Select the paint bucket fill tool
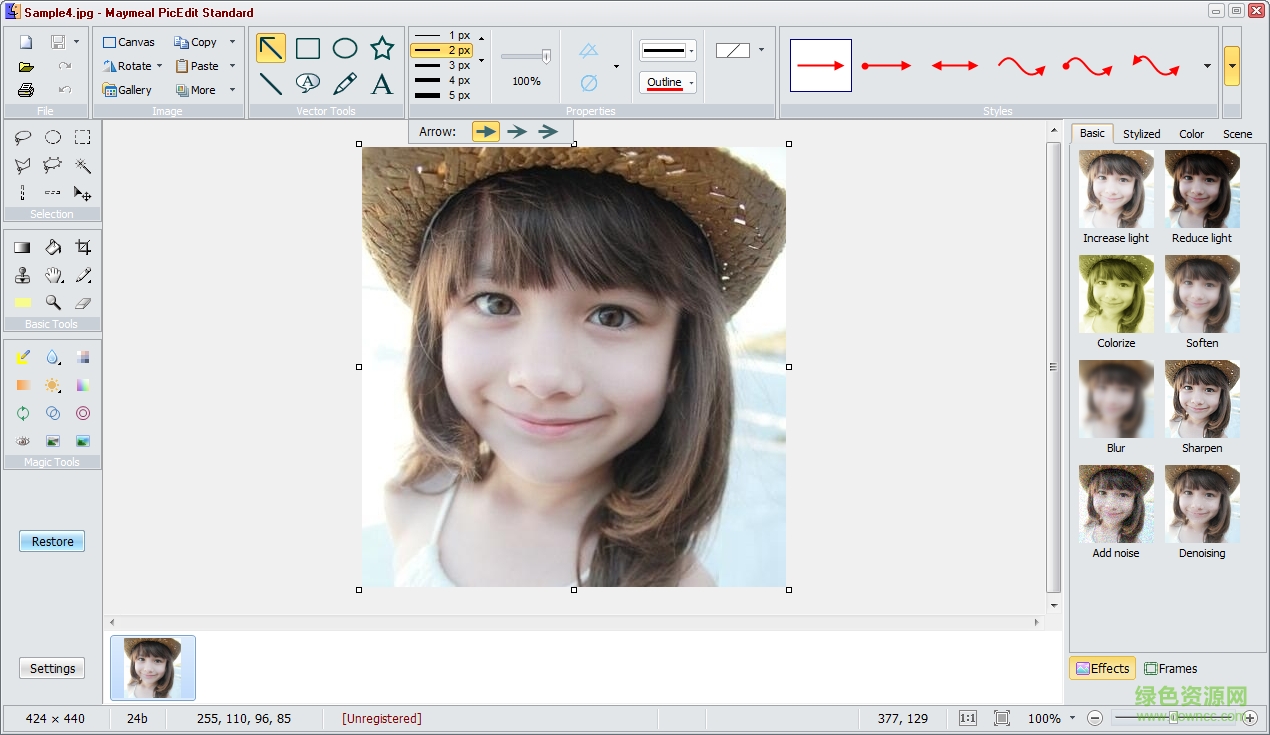Screen dimensions: 1270x735 (x=53, y=247)
